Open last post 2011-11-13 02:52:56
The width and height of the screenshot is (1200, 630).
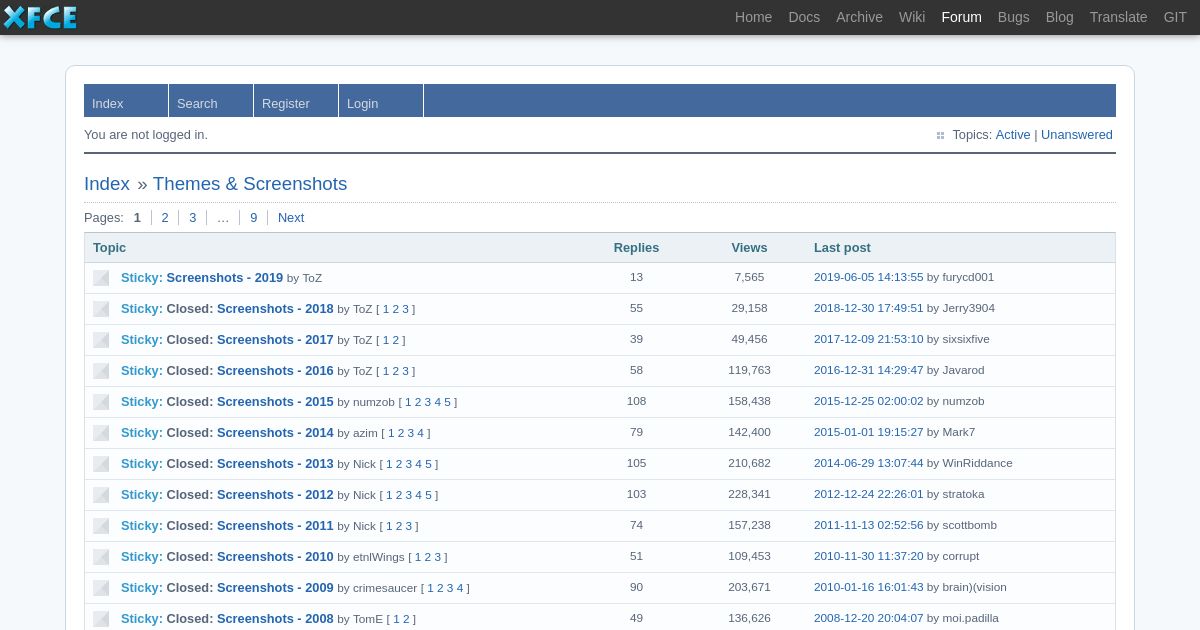tap(868, 525)
